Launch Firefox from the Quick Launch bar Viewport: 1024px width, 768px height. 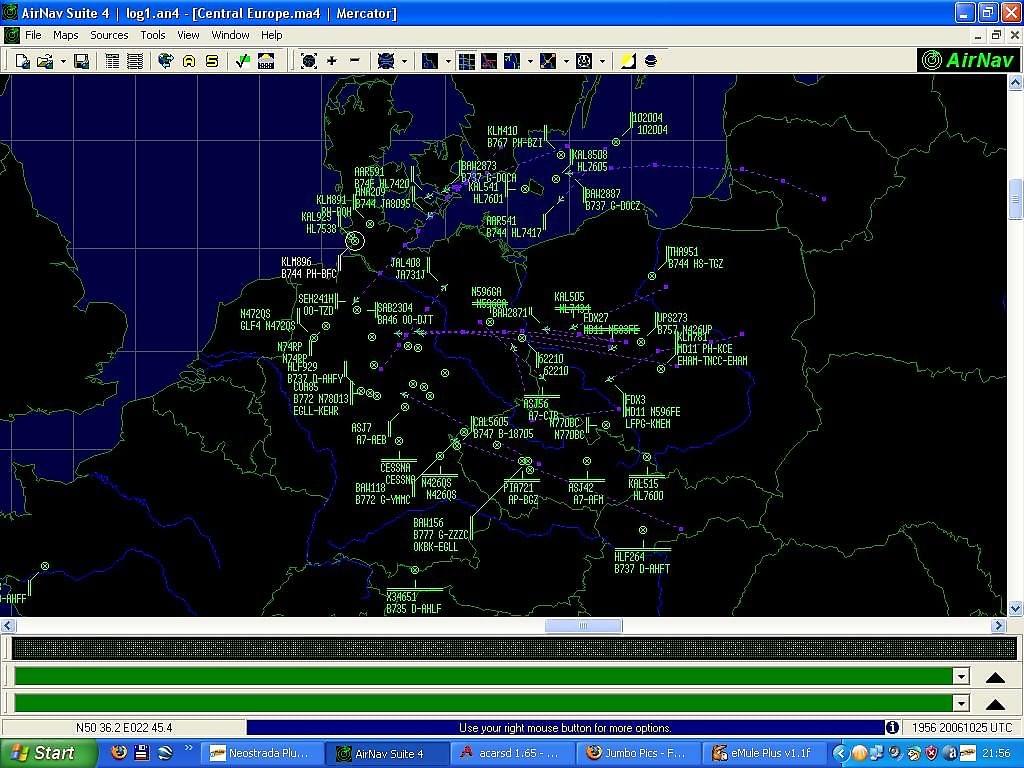click(x=119, y=753)
